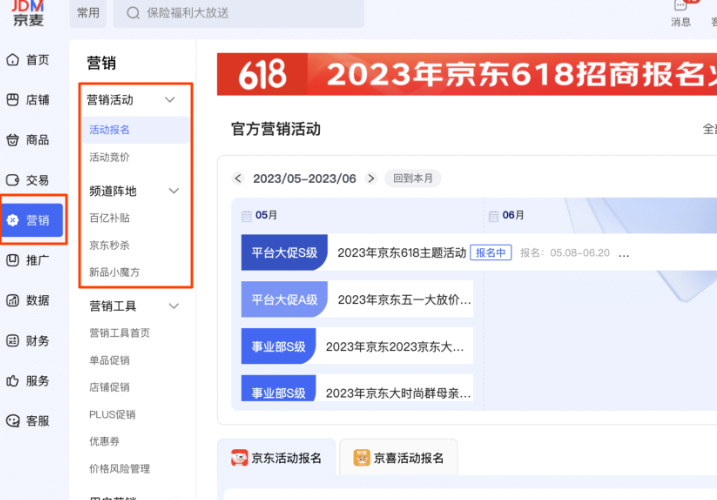The image size is (717, 500).
Task: Open 新品小魔方 menu item
Action: tap(114, 272)
